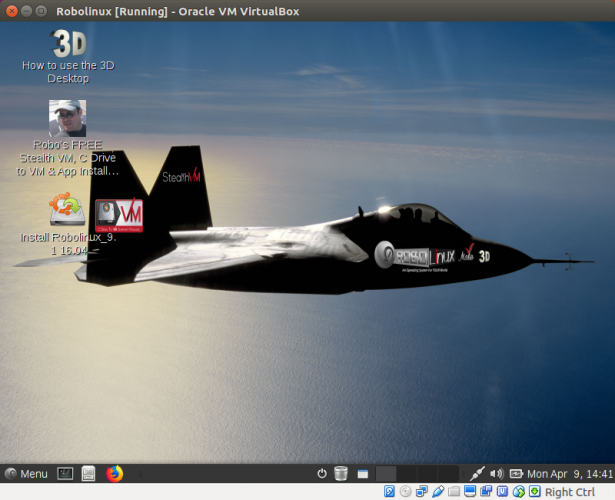Launch the Install Robolinux installer icon
This screenshot has height=500, width=615.
point(67,209)
